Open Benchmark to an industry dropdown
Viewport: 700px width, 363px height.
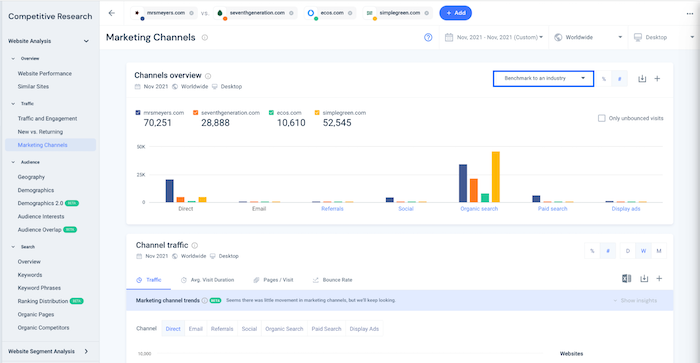pos(543,79)
